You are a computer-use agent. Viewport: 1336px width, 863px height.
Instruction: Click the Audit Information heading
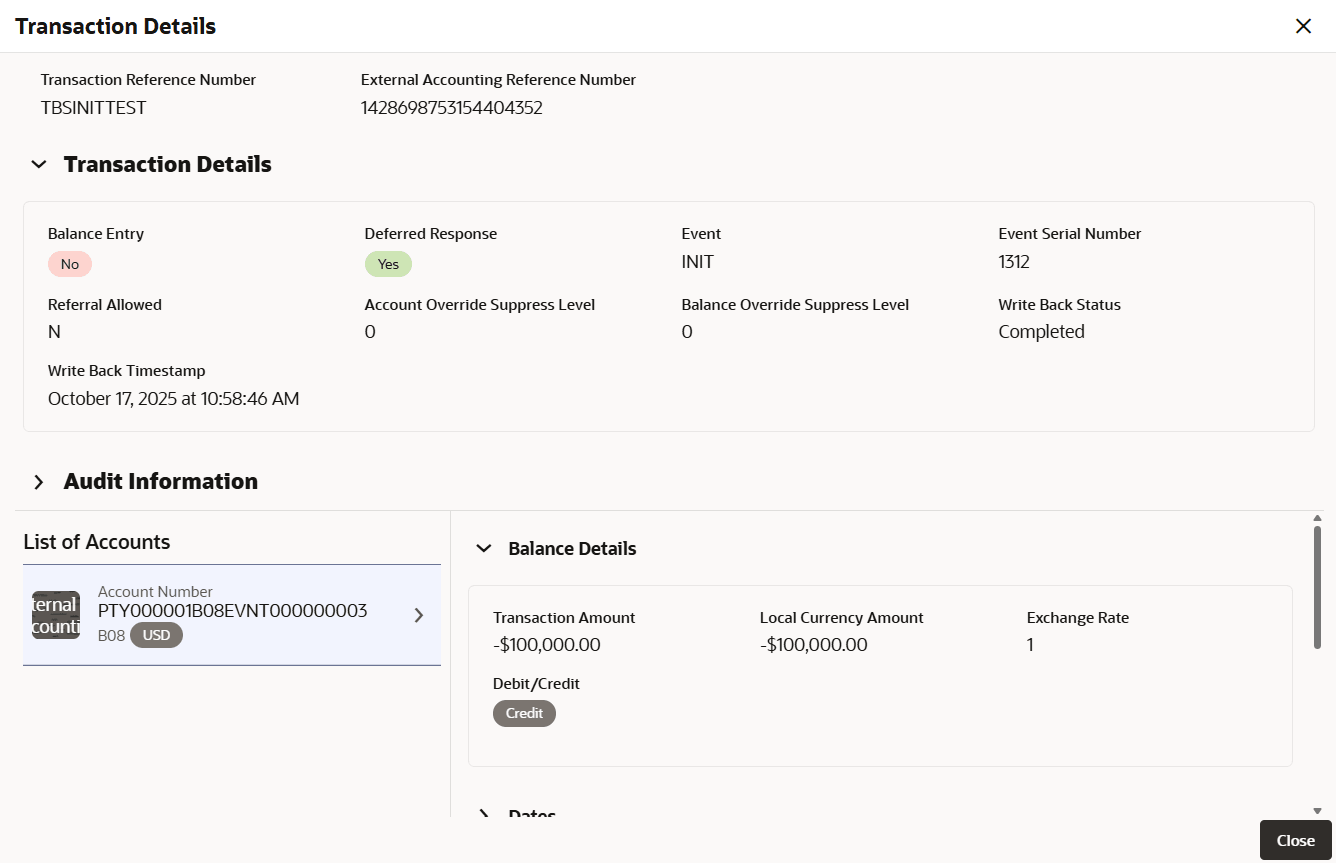point(160,482)
